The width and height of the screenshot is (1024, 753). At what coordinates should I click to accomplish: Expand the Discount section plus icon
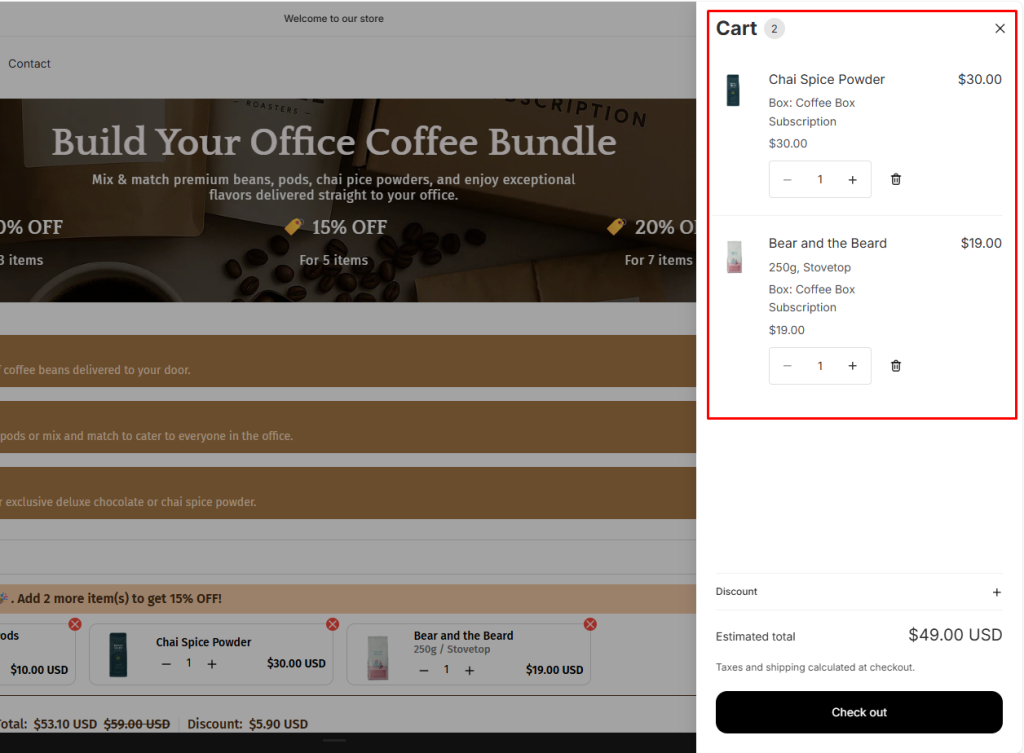996,592
